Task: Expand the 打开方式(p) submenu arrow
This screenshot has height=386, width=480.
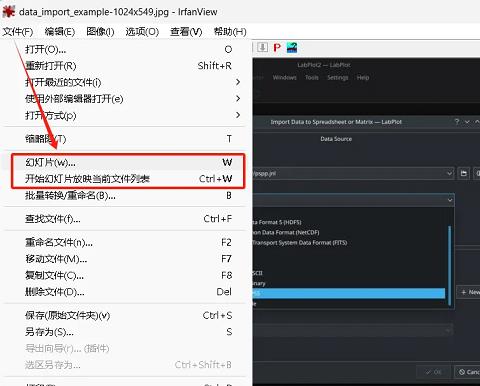Action: click(238, 115)
